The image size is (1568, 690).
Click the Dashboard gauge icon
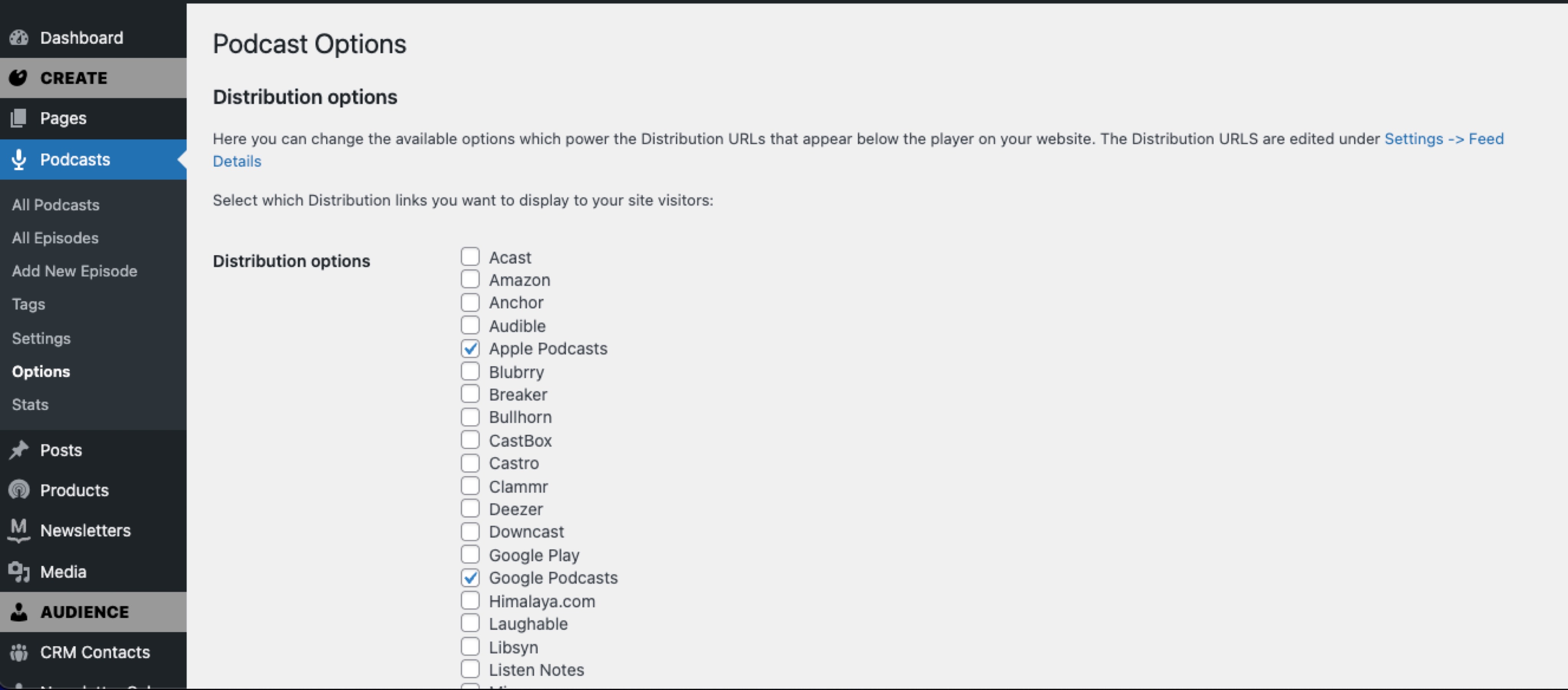coord(19,38)
